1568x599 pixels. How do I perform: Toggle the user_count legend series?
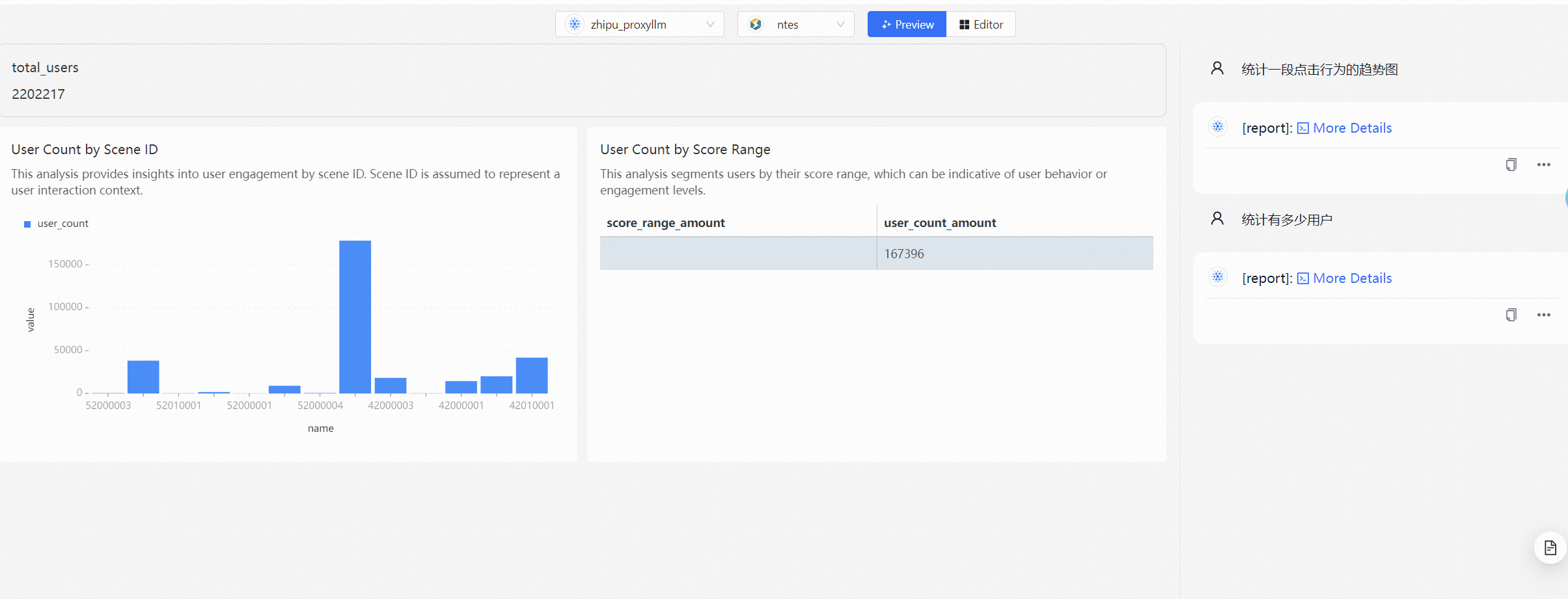click(56, 224)
